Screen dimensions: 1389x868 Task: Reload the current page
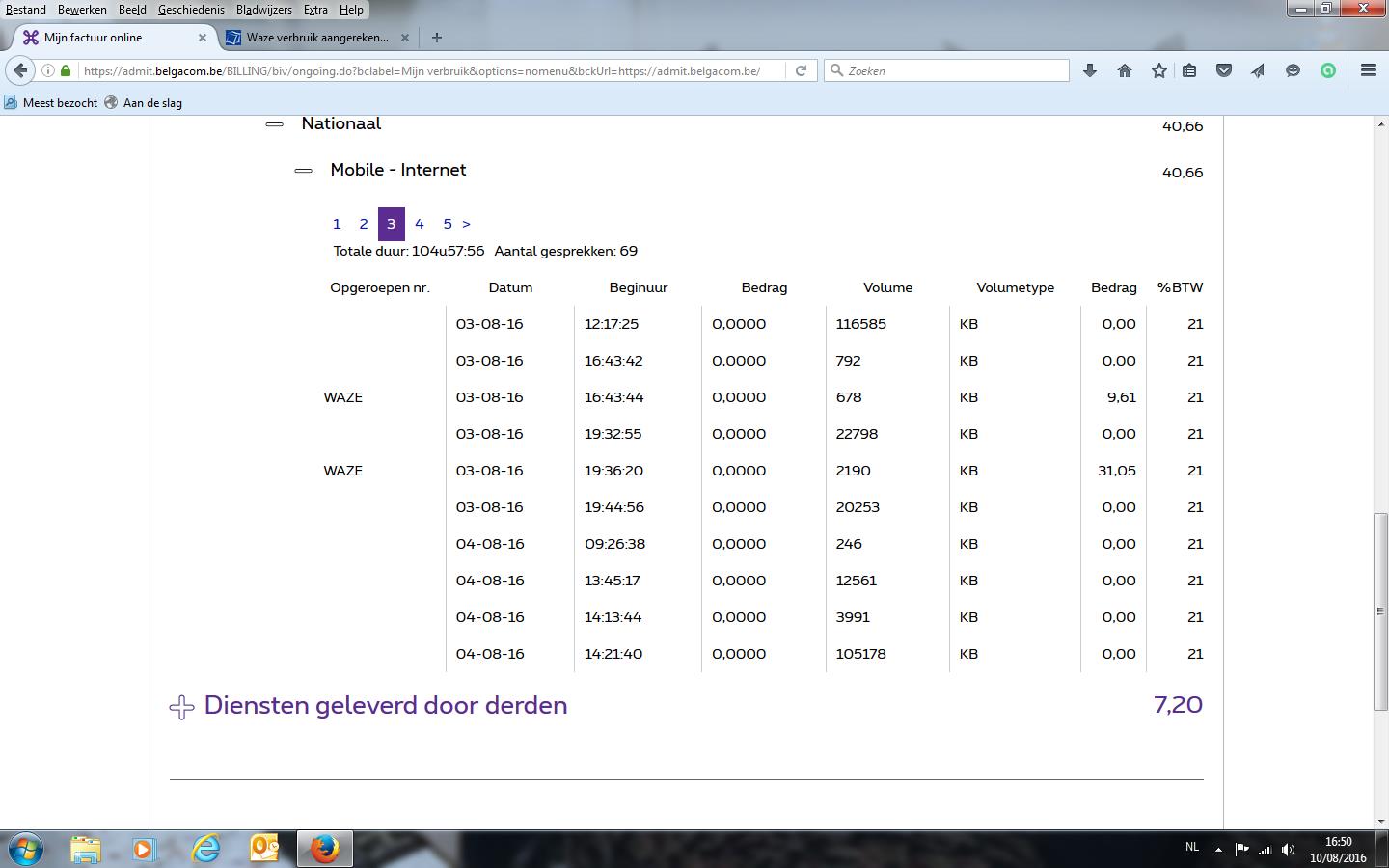click(x=801, y=70)
